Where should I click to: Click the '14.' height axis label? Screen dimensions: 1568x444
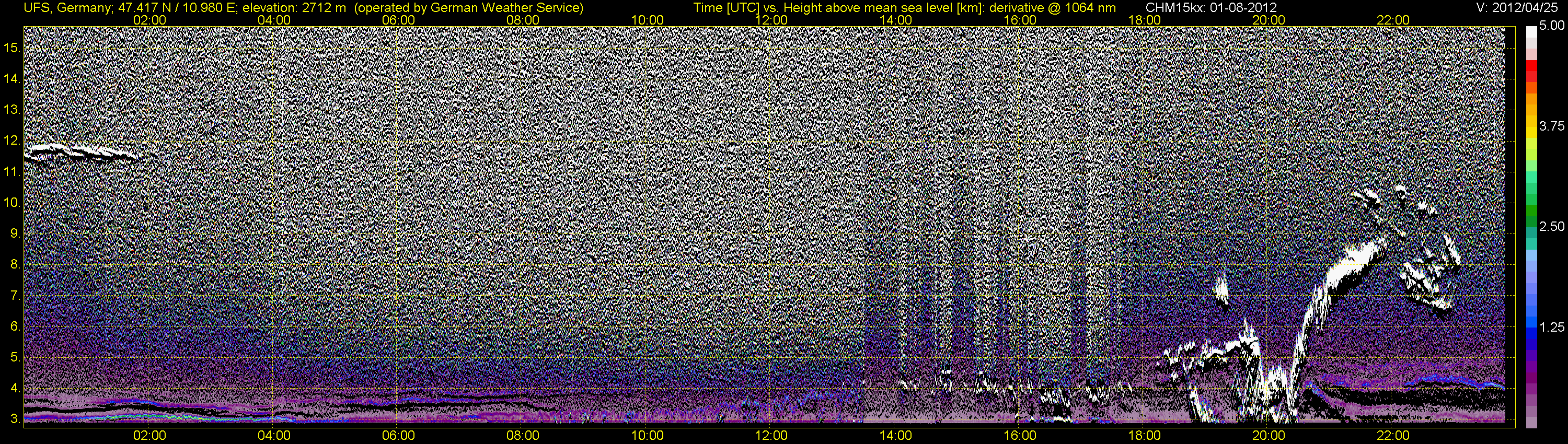[12, 79]
